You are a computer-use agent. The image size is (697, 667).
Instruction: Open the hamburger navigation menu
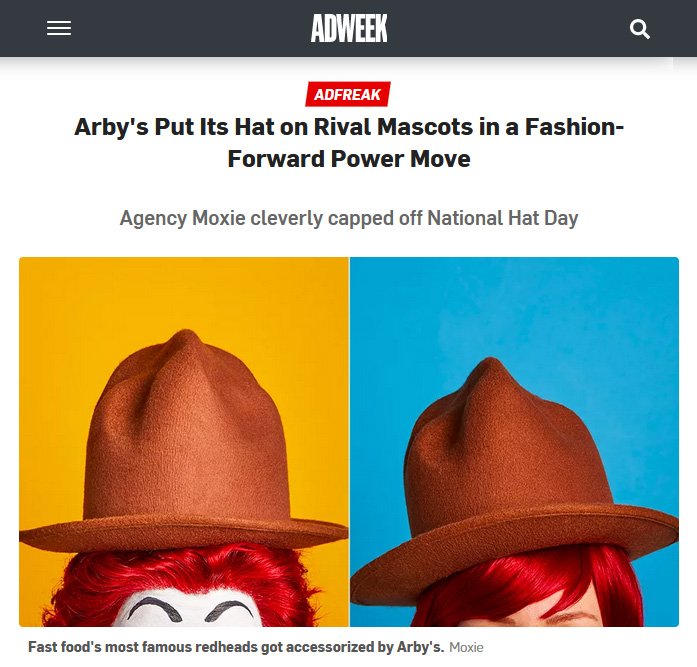[x=59, y=28]
